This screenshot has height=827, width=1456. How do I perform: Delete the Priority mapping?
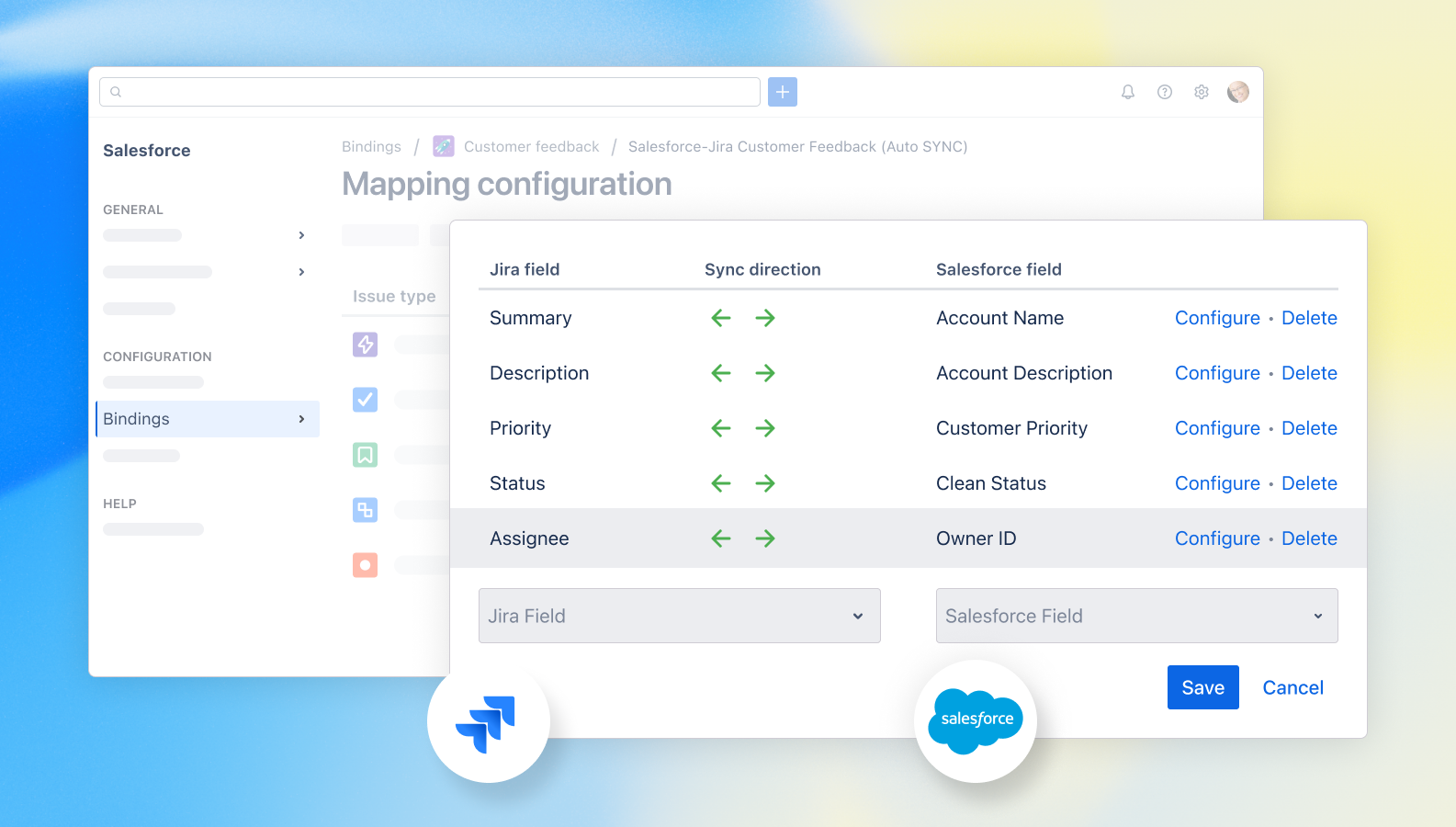pos(1309,428)
